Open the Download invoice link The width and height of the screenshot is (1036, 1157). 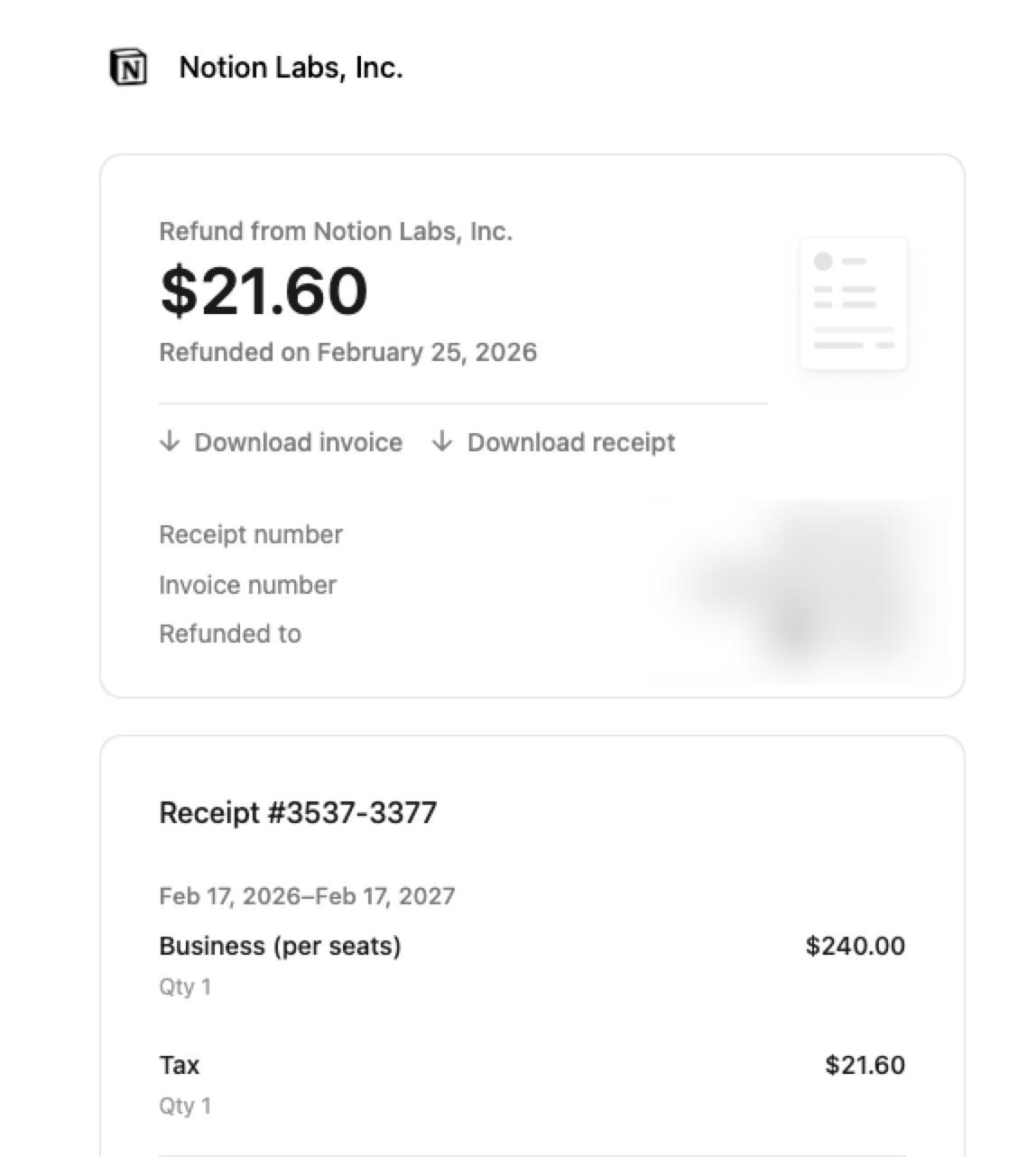coord(298,442)
